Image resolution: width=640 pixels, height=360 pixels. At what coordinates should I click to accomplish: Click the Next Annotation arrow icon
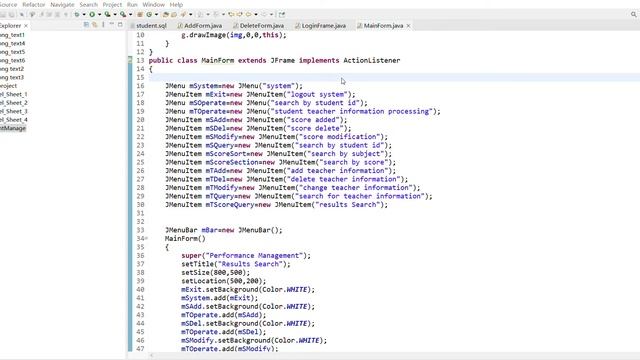coord(200,14)
